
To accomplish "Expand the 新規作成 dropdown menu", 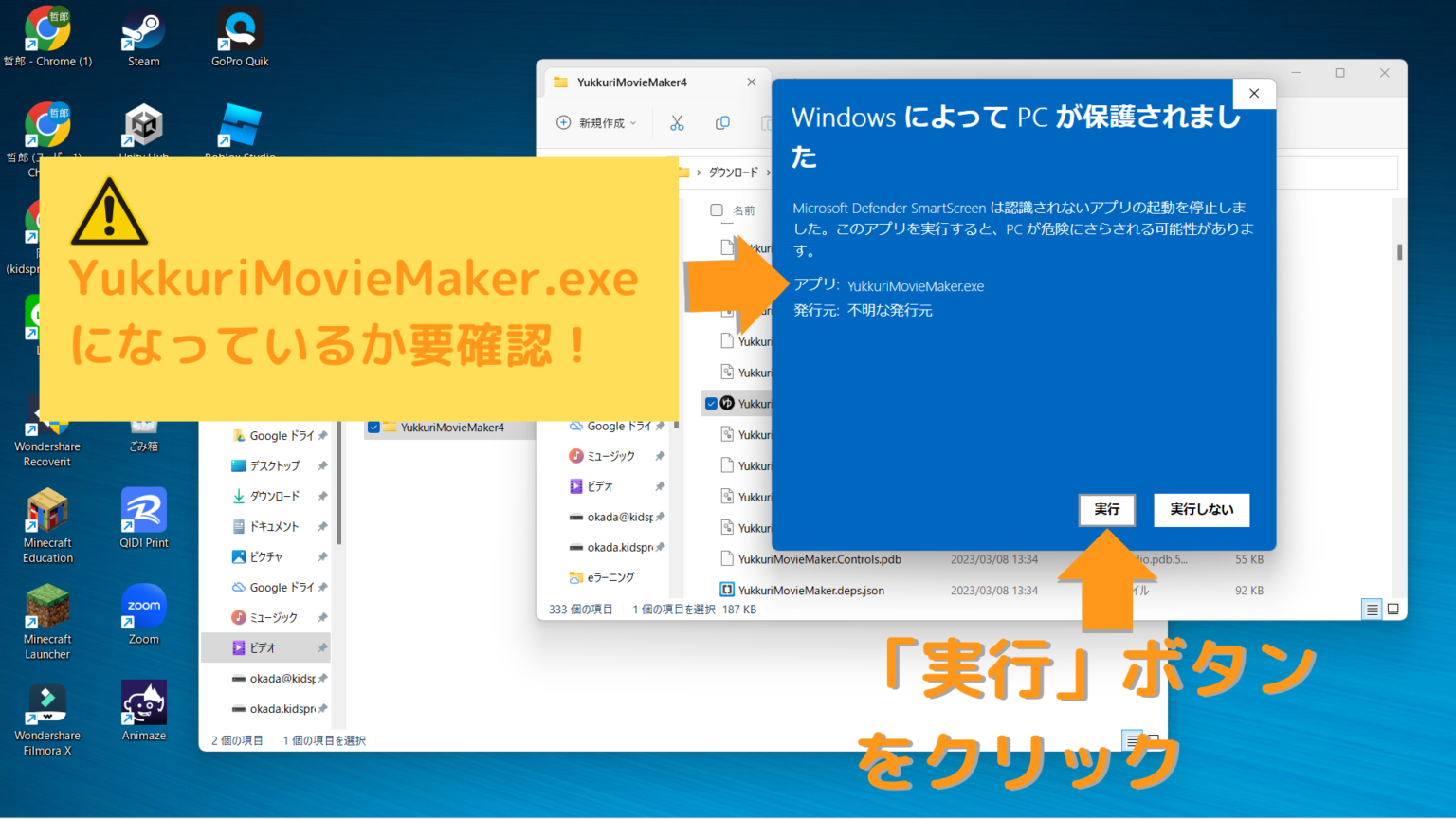I will tap(597, 122).
